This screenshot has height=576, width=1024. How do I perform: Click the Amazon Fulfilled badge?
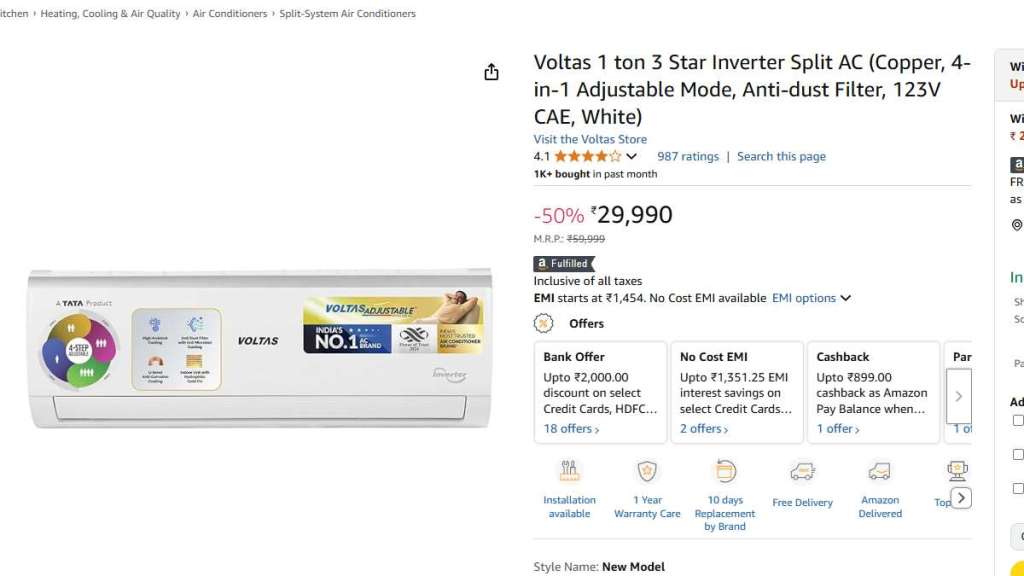564,264
